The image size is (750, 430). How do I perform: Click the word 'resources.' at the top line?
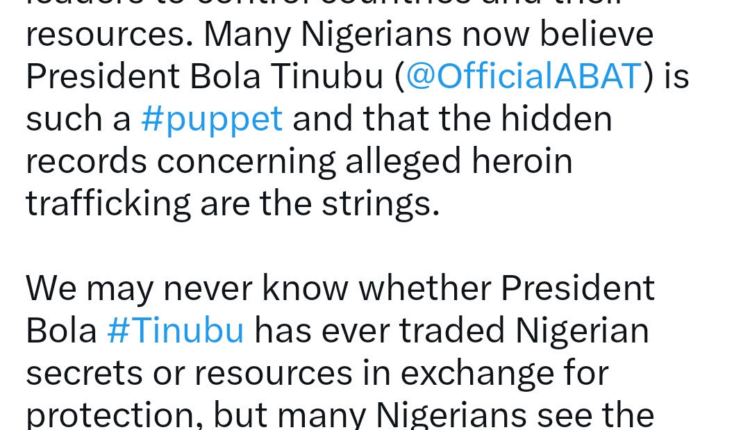pyautogui.click(x=110, y=35)
